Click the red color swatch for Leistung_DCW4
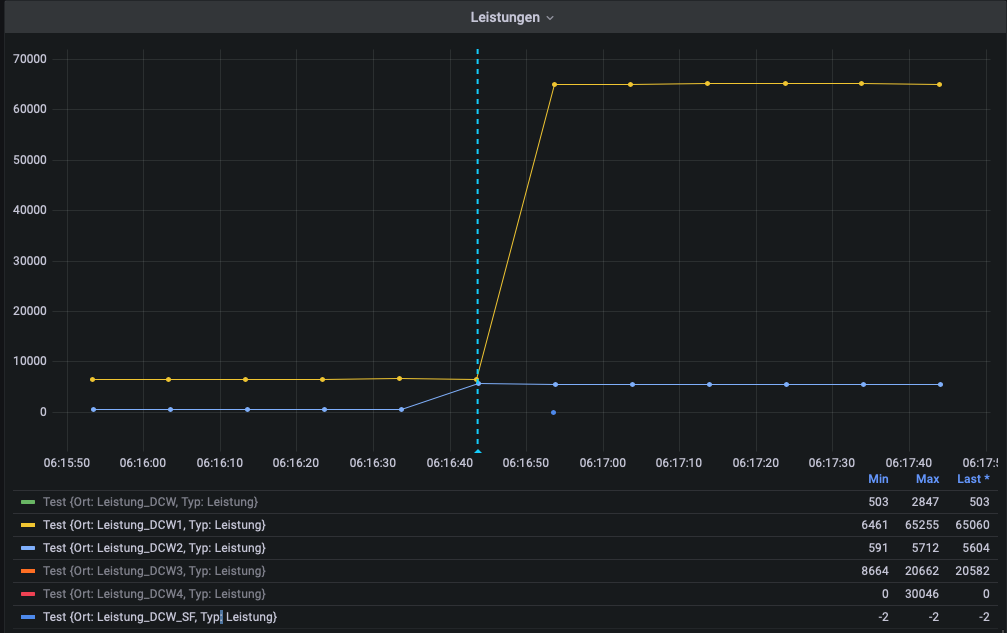This screenshot has height=633, width=1007. tap(28, 594)
